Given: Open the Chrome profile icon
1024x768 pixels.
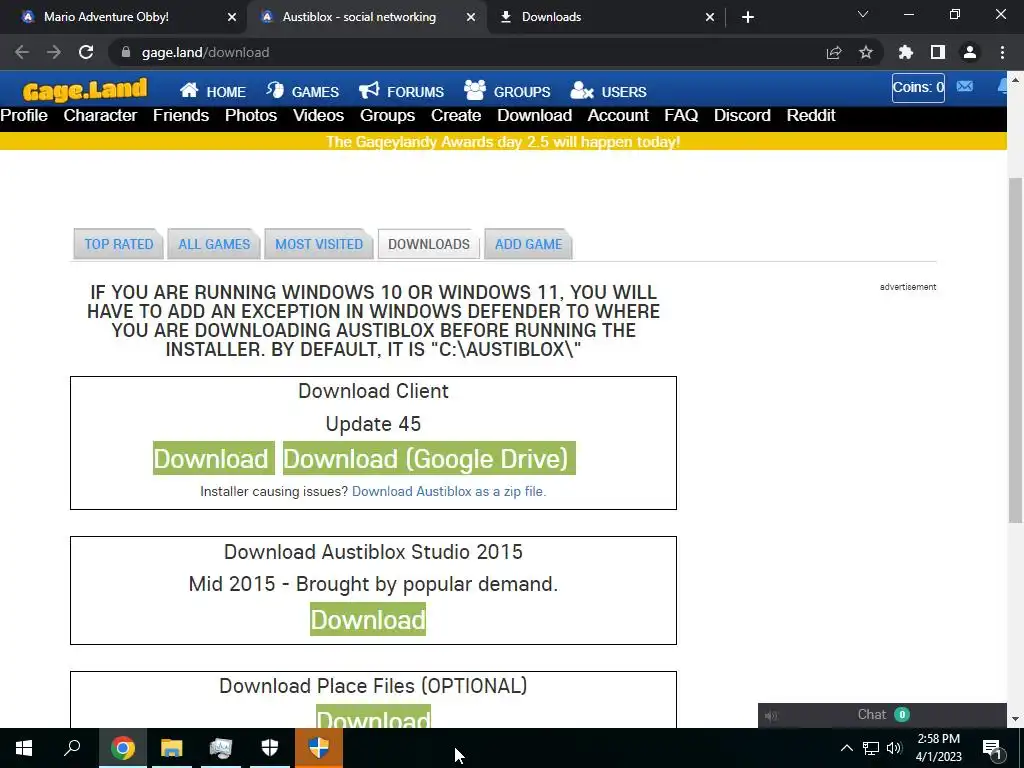Looking at the screenshot, I should tap(970, 52).
